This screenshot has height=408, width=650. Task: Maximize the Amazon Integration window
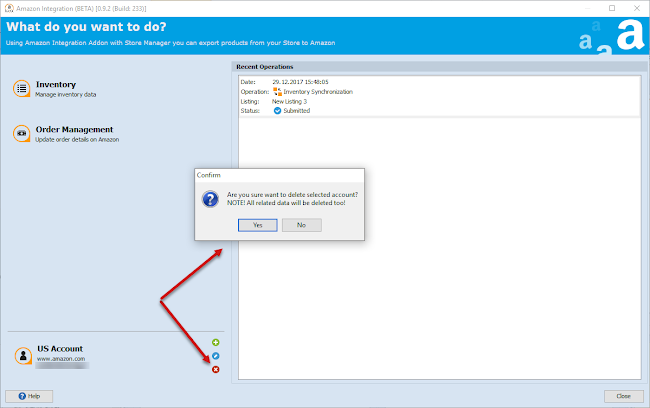[x=612, y=8]
